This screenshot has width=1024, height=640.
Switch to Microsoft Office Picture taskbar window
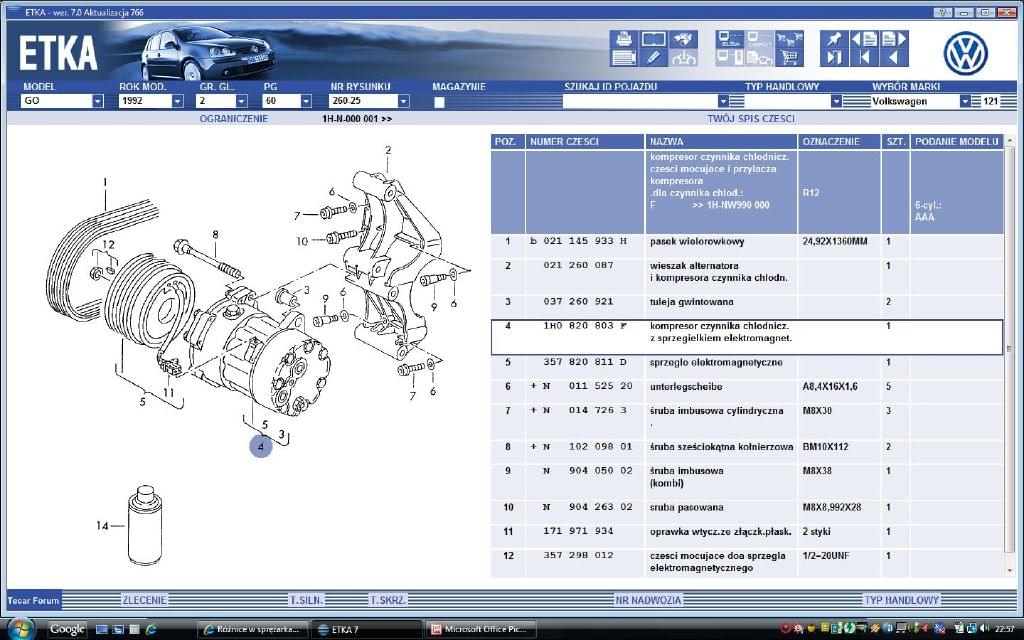481,630
